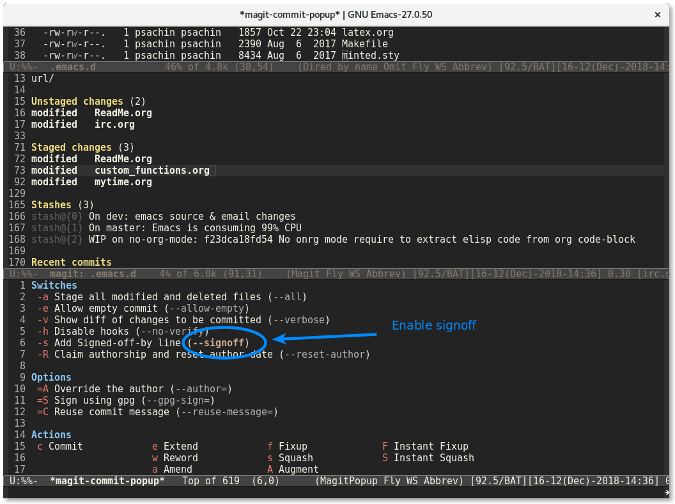Click the Commit action

pyautogui.click(x=65, y=446)
